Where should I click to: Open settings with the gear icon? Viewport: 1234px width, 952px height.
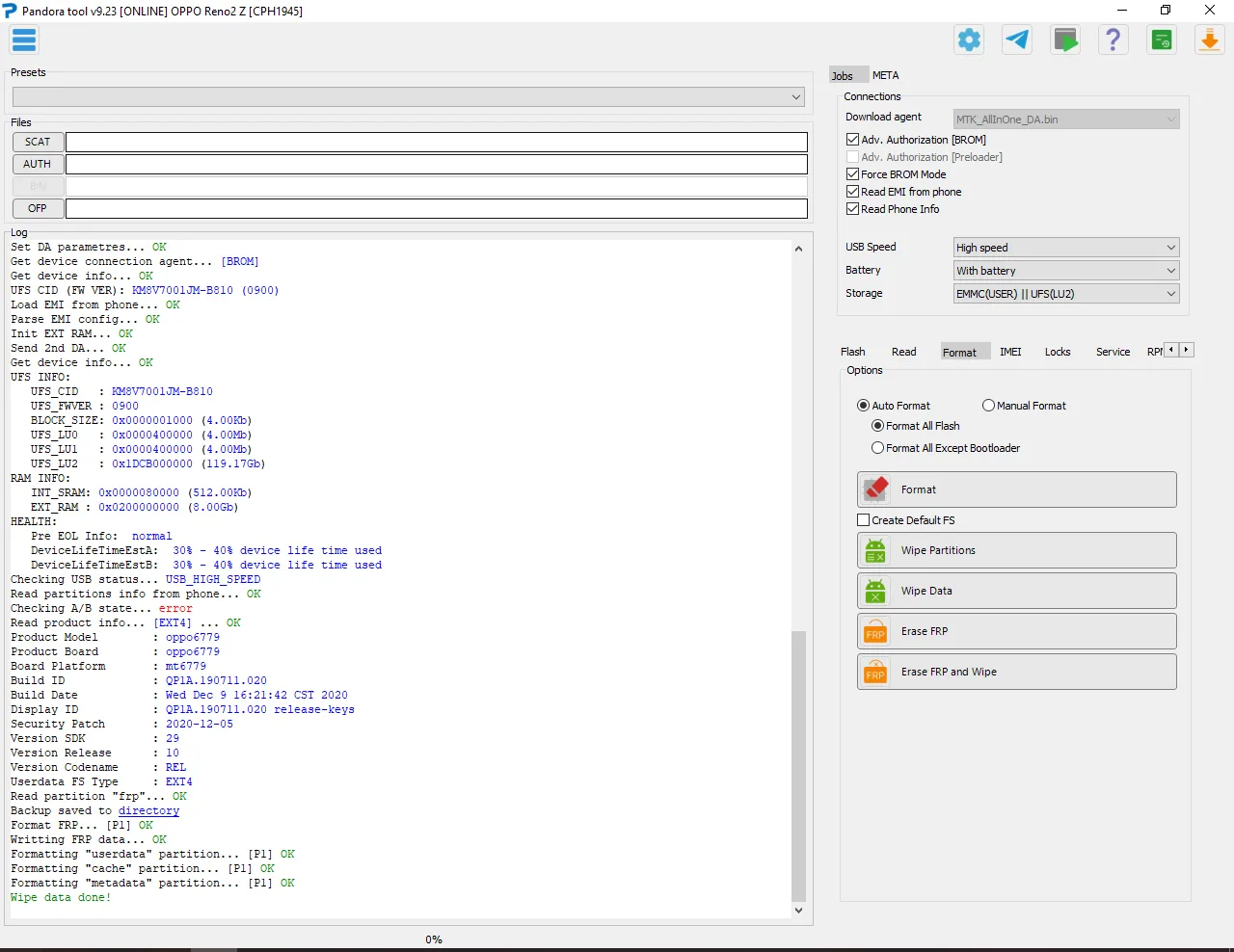point(969,40)
